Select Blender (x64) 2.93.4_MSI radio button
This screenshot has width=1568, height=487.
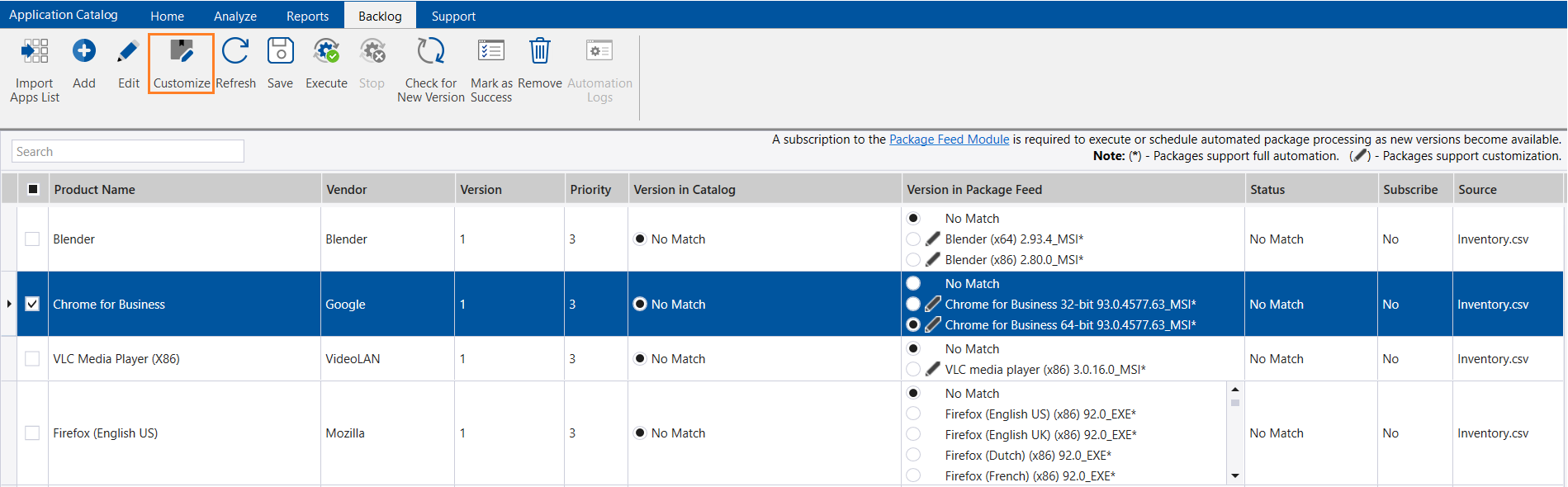(x=913, y=239)
